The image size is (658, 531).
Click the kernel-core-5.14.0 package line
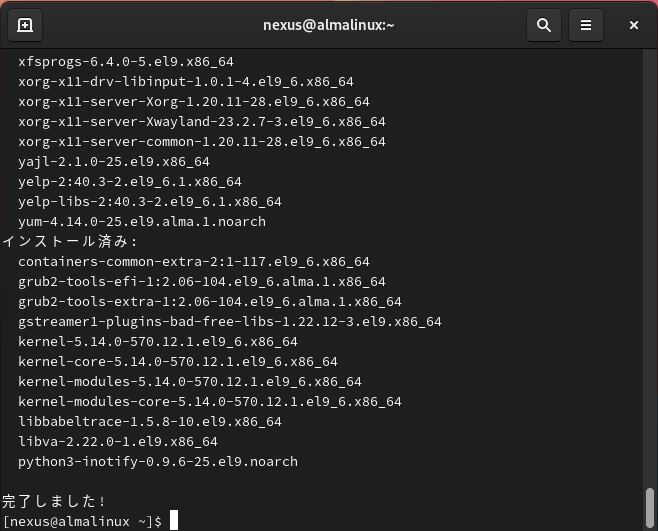(178, 361)
